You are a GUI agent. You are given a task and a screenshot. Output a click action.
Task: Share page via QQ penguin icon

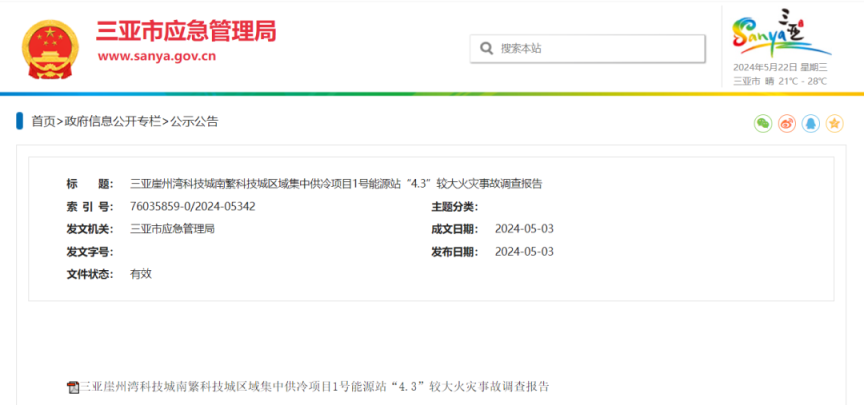(811, 123)
